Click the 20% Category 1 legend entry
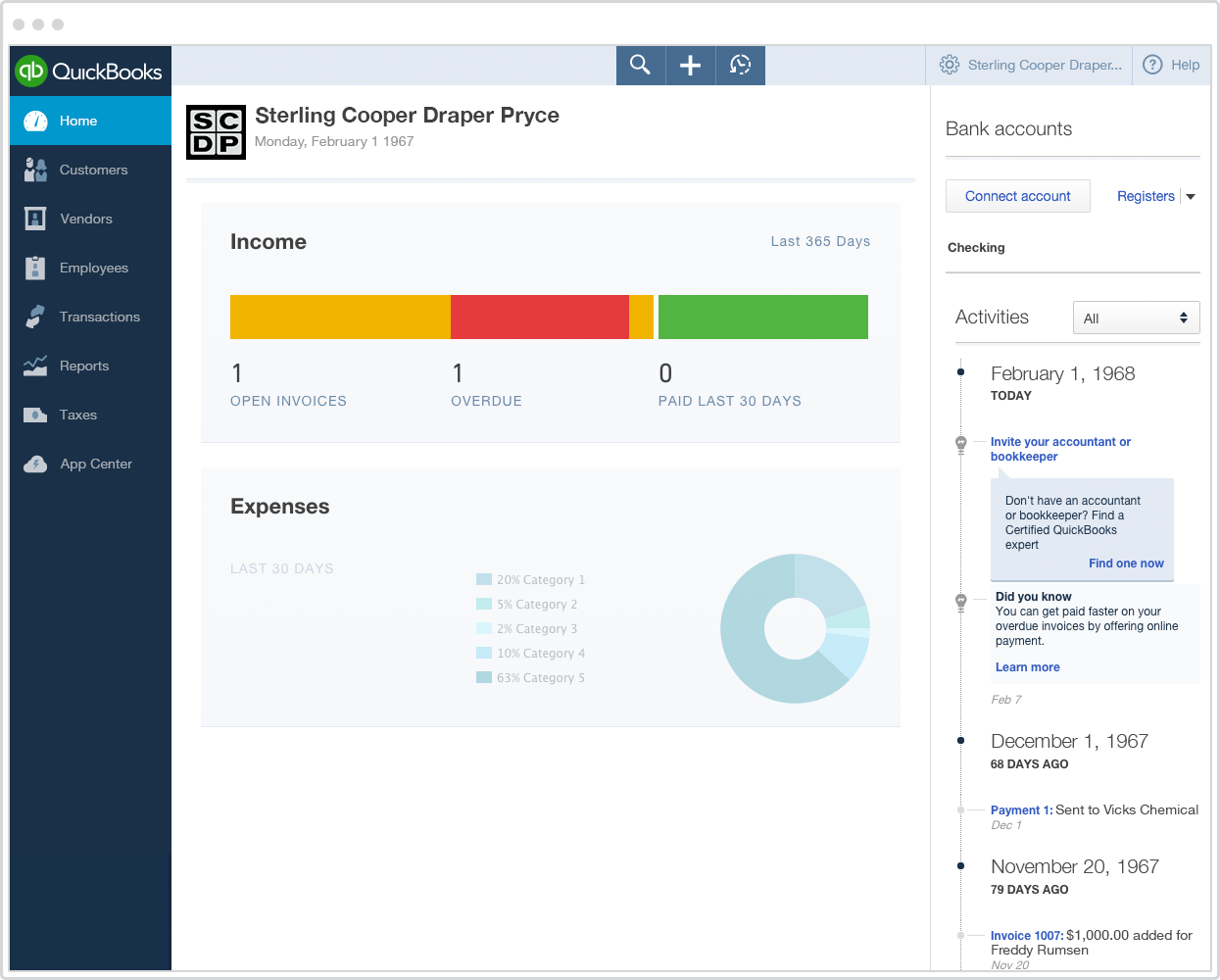Viewport: 1220px width, 980px height. pos(530,580)
